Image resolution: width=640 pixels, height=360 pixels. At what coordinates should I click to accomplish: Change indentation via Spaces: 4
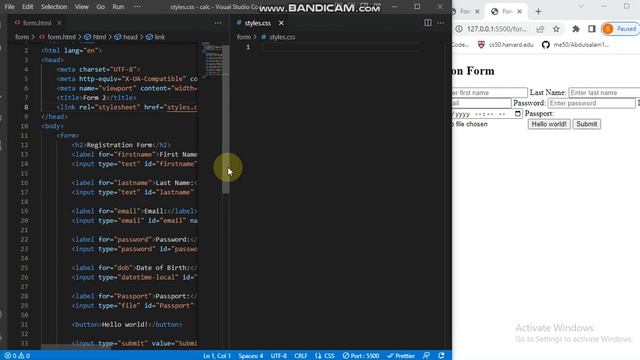coord(251,356)
